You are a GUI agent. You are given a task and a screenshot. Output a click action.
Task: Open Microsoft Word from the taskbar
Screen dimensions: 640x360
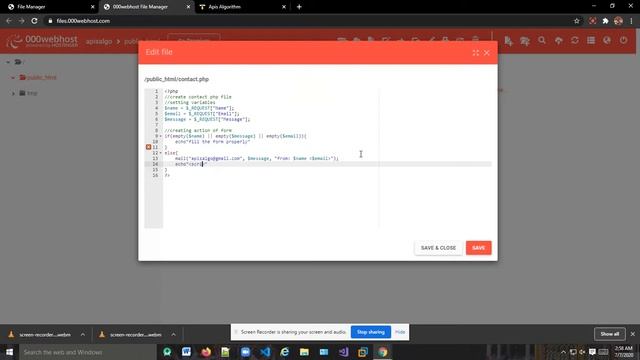(186, 352)
